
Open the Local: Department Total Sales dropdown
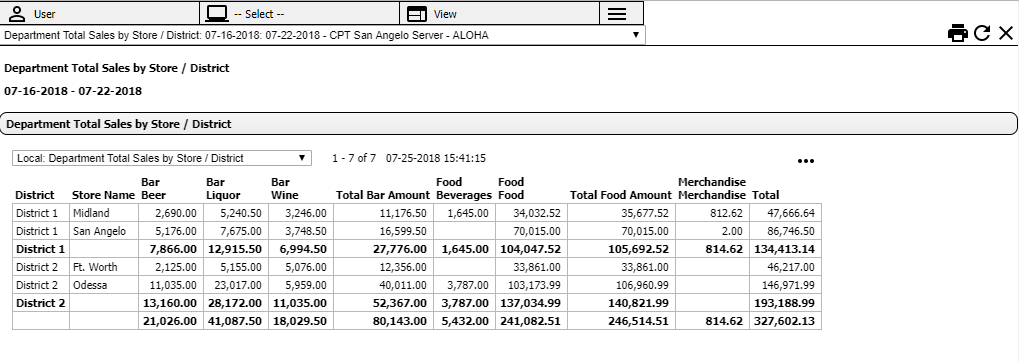(162, 158)
